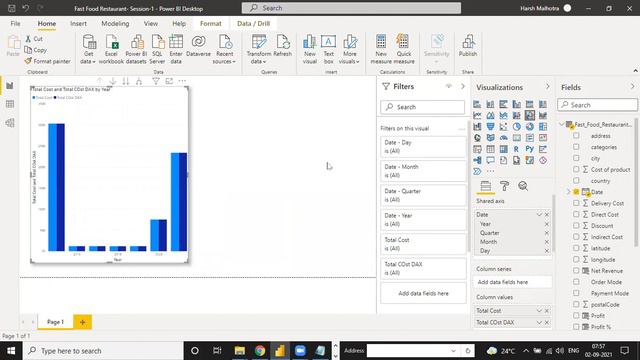Viewport: 640px width, 360px height.
Task: Tick the categories field checkbox
Action: click(576, 147)
